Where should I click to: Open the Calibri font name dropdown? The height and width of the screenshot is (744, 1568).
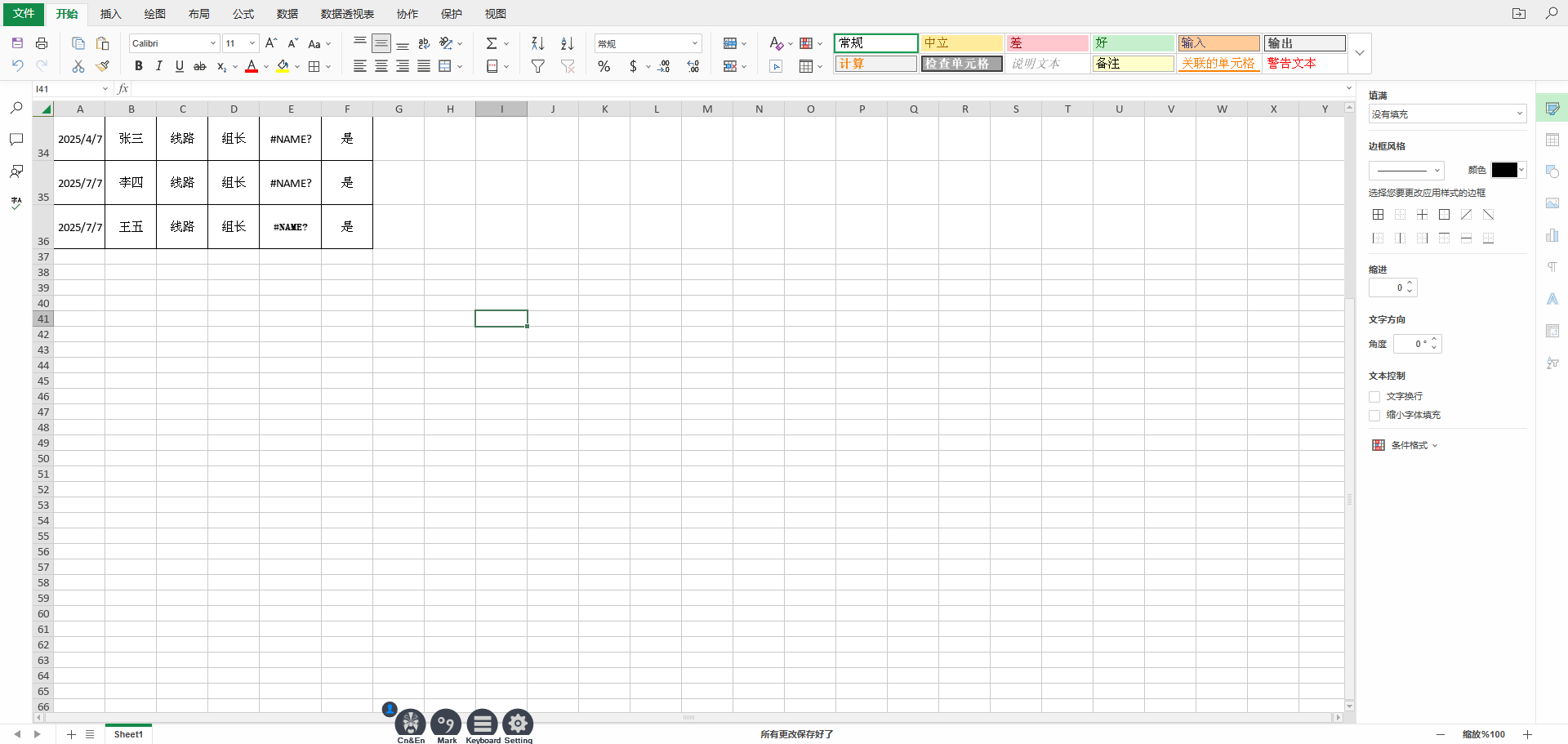tap(212, 43)
